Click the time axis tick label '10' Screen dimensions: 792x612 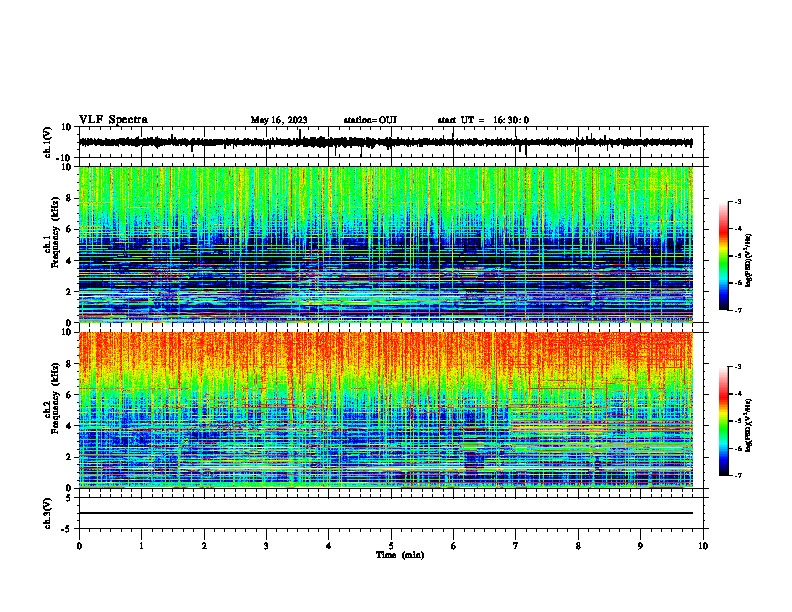pos(703,546)
